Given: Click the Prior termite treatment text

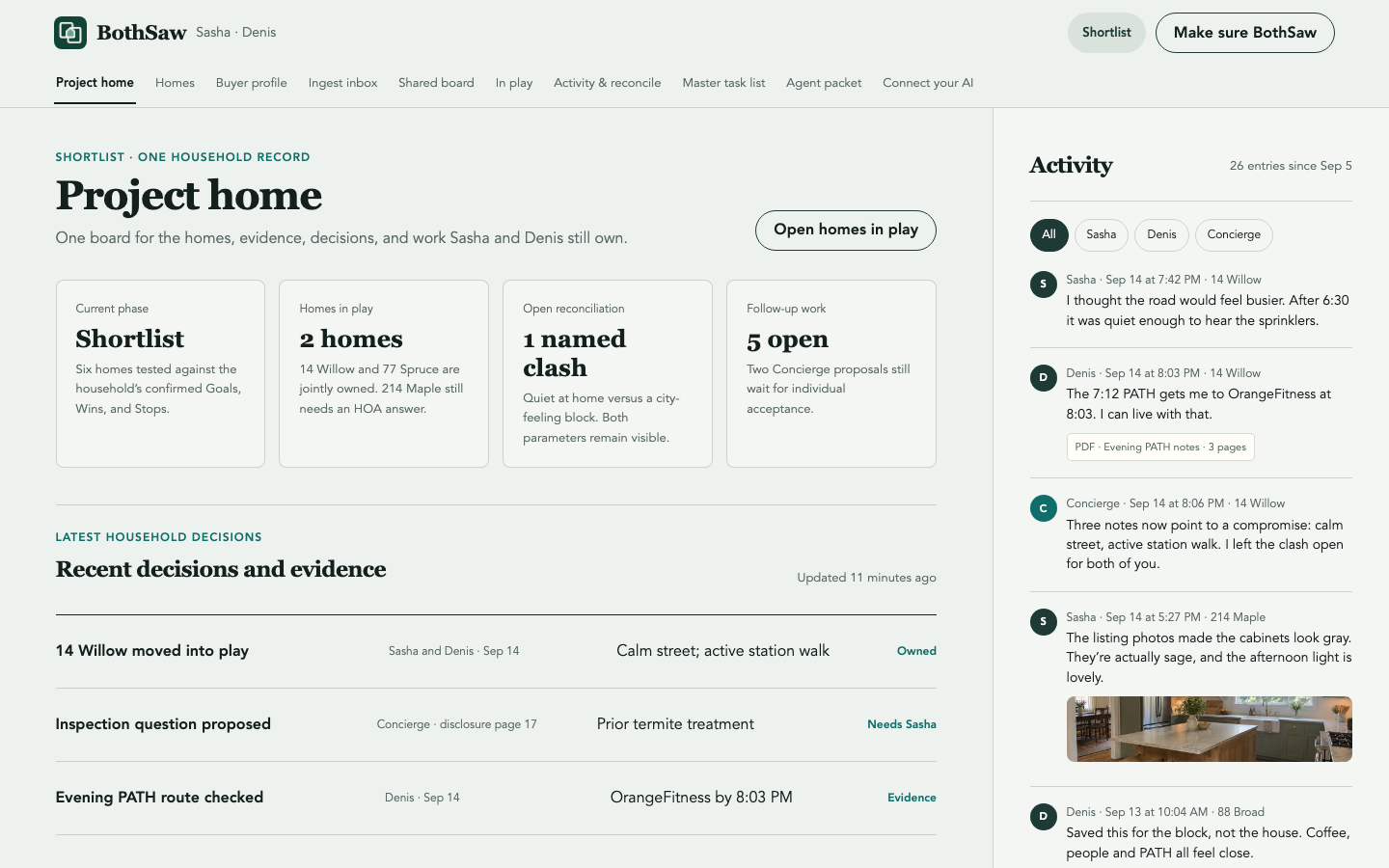Looking at the screenshot, I should (675, 724).
